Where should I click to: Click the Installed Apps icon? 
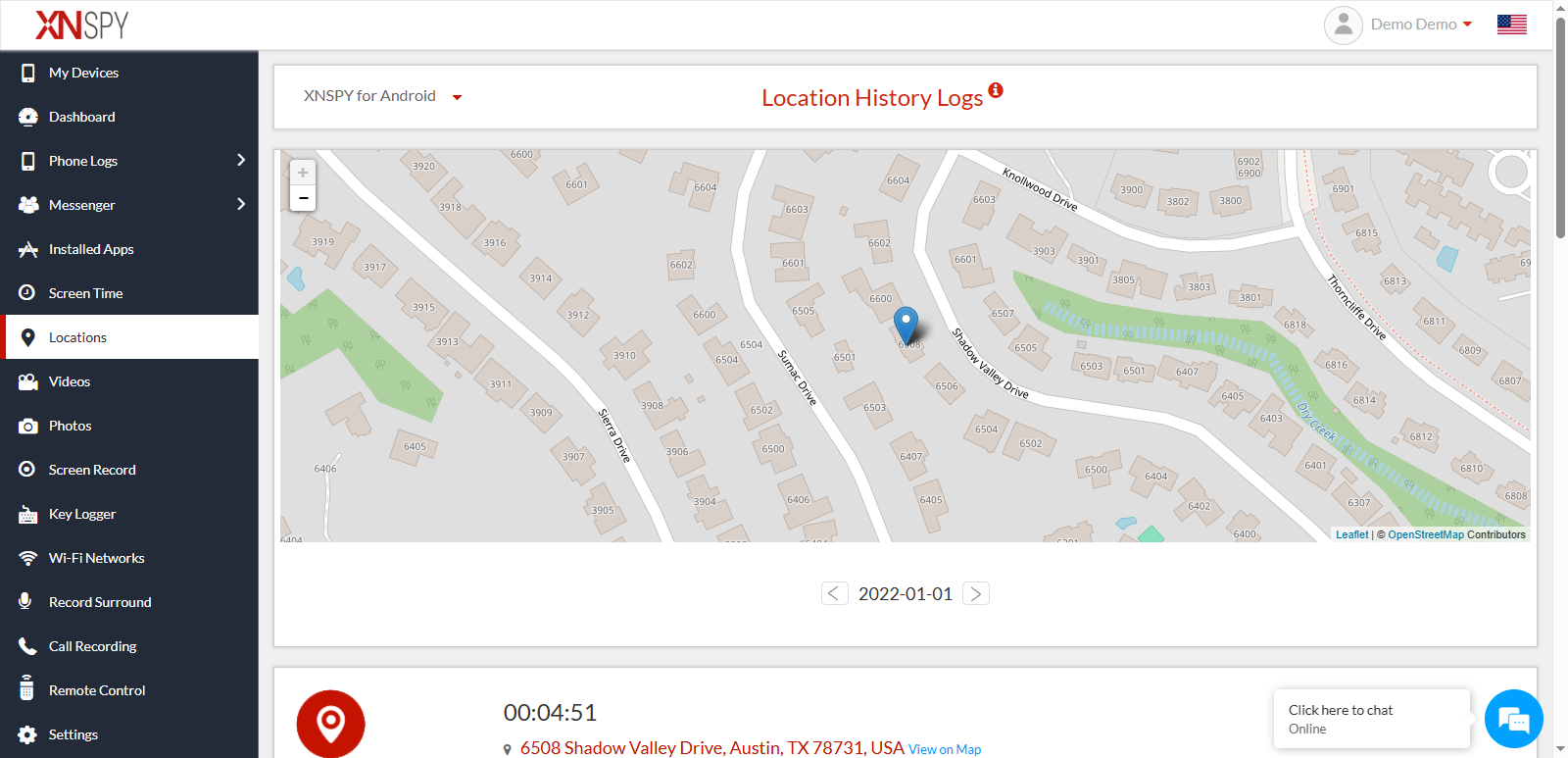(28, 249)
